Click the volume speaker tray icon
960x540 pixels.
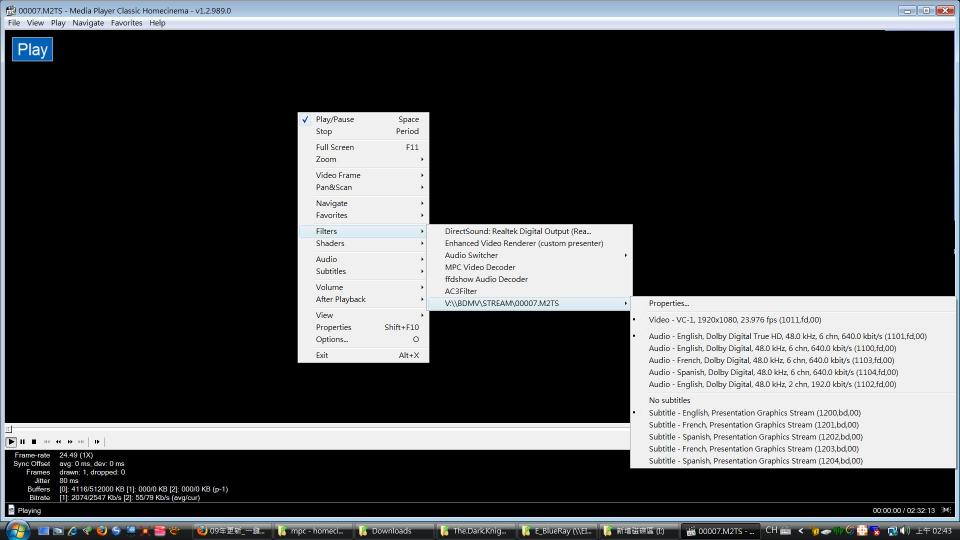[x=904, y=531]
